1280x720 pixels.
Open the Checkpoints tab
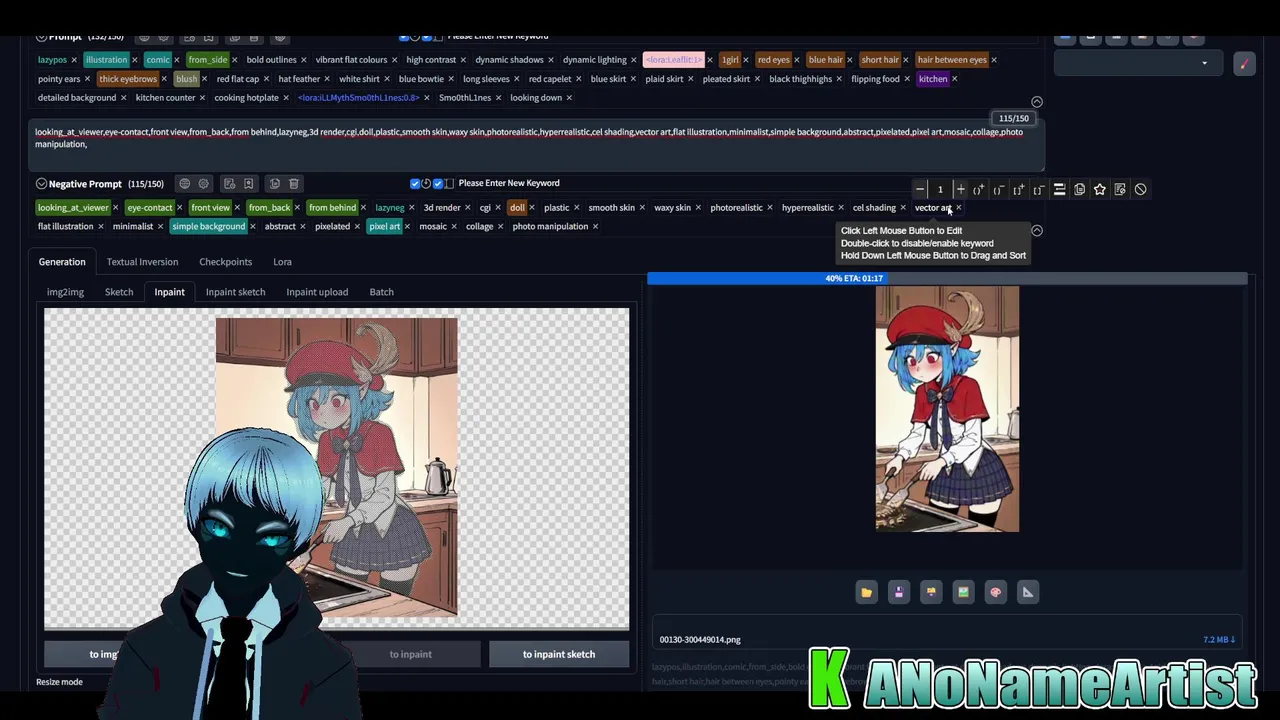[x=225, y=262]
